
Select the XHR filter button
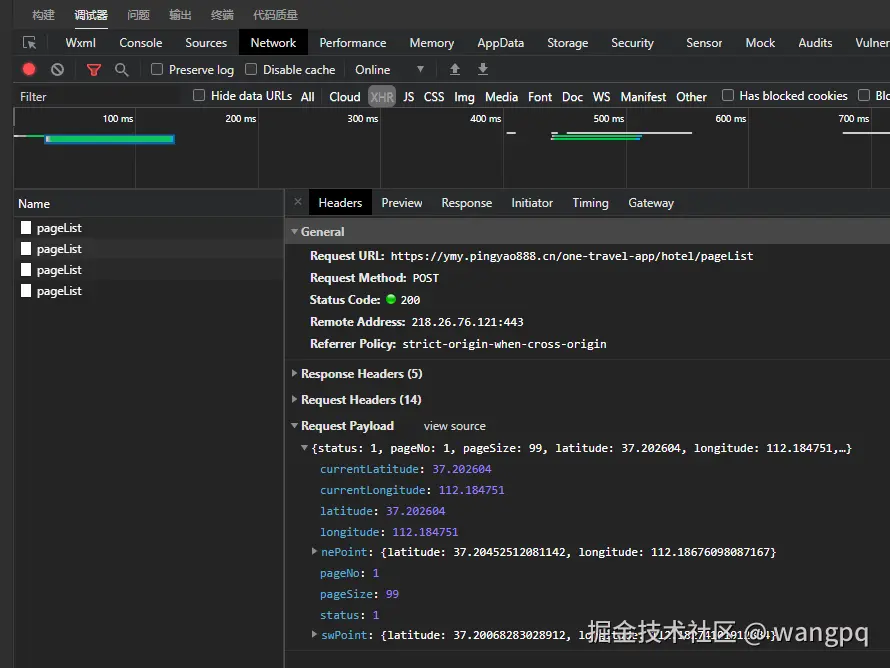click(x=382, y=97)
